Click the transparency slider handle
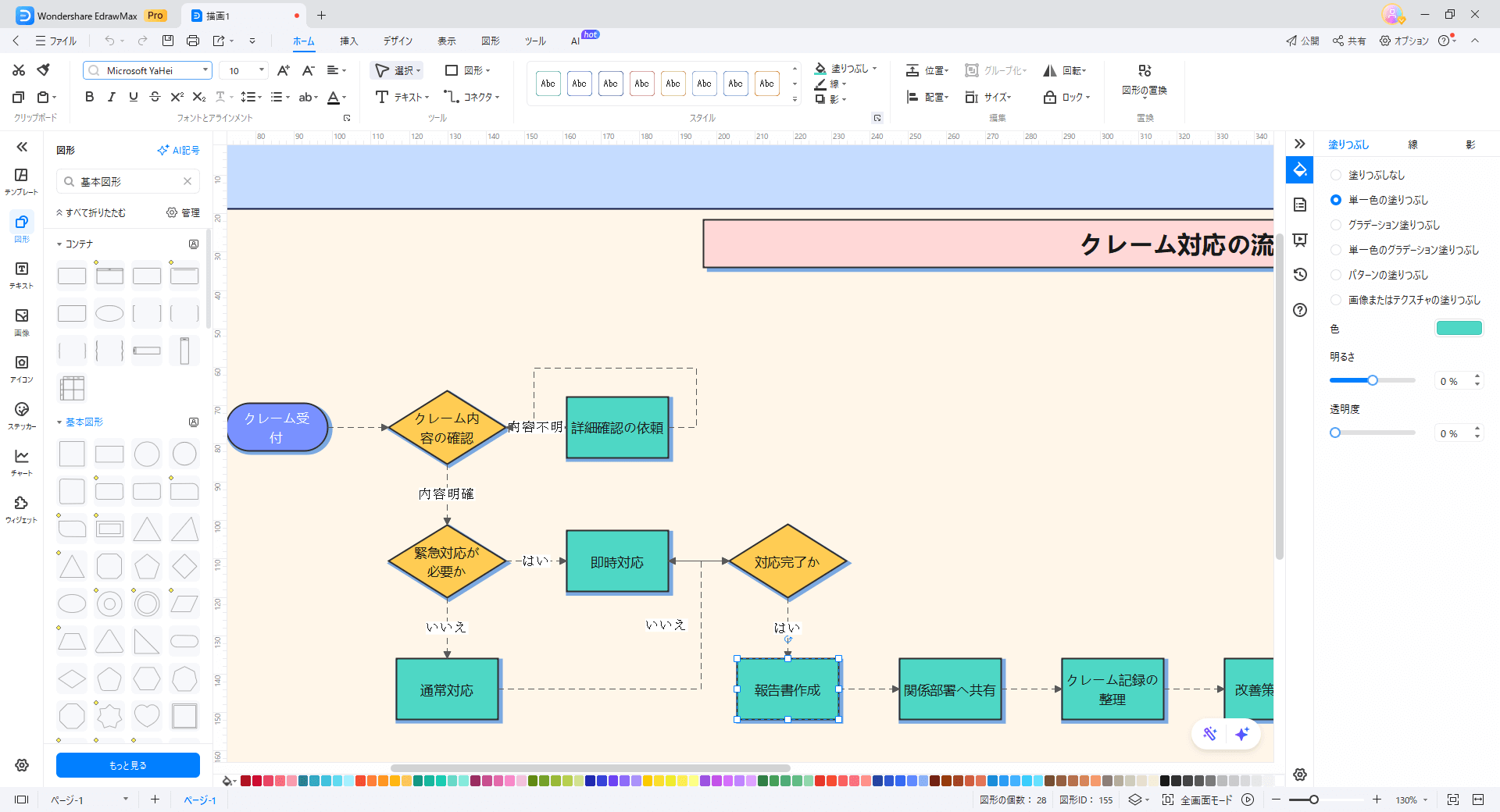 point(1335,433)
